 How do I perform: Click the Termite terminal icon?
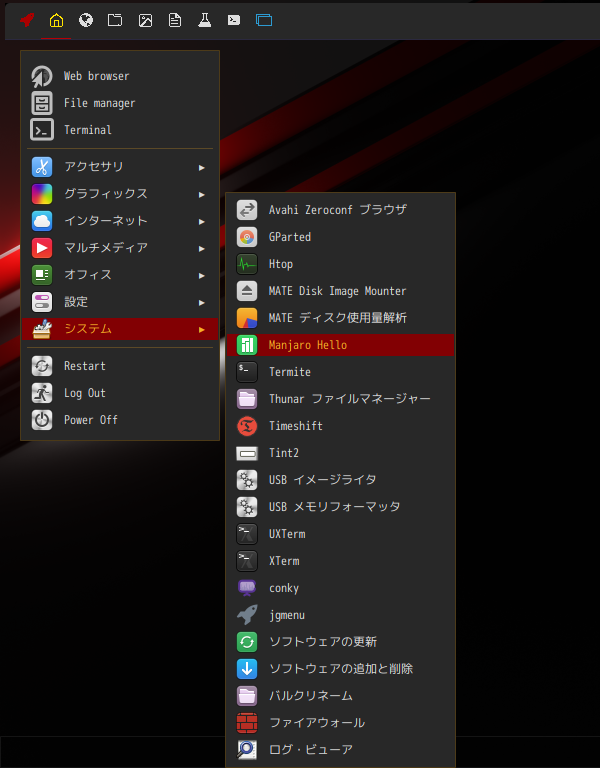[x=247, y=372]
